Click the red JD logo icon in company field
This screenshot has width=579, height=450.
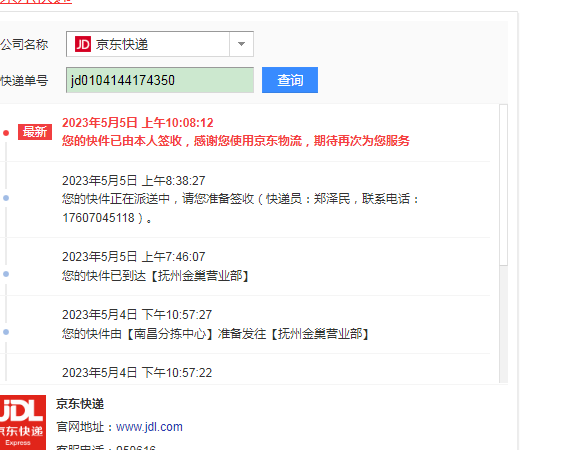tap(83, 44)
